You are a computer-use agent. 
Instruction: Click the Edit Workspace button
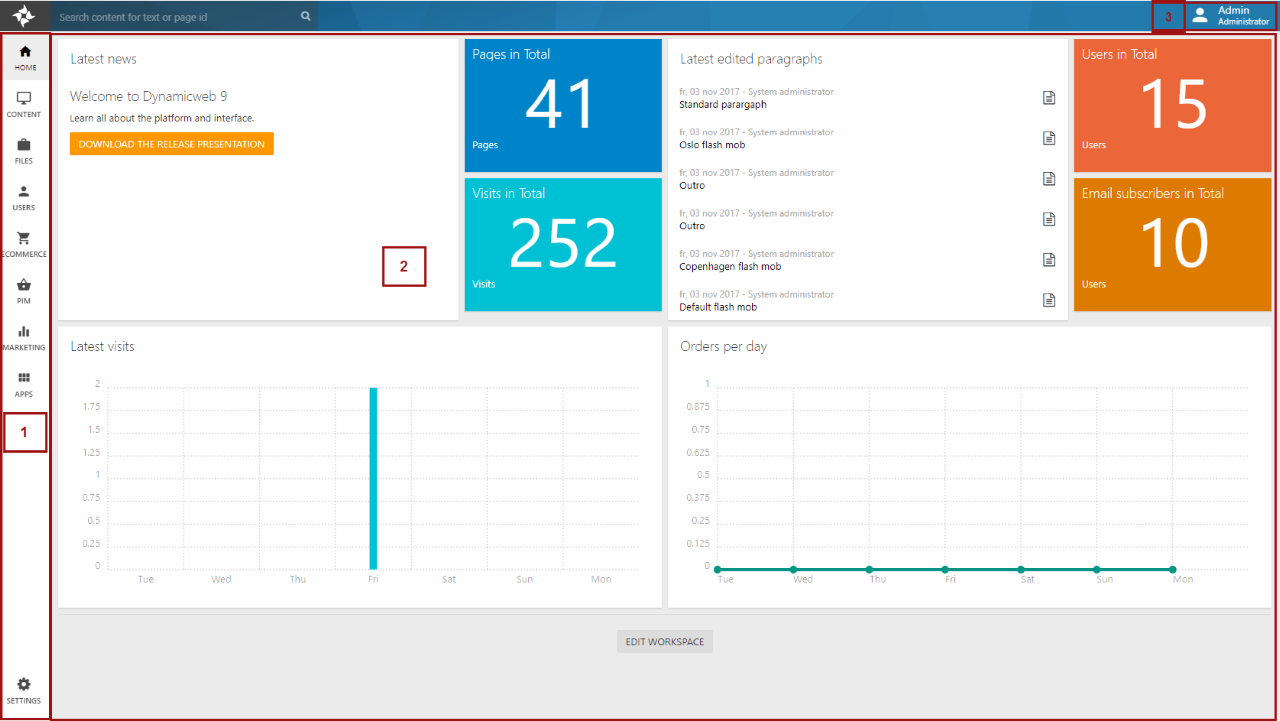tap(664, 642)
